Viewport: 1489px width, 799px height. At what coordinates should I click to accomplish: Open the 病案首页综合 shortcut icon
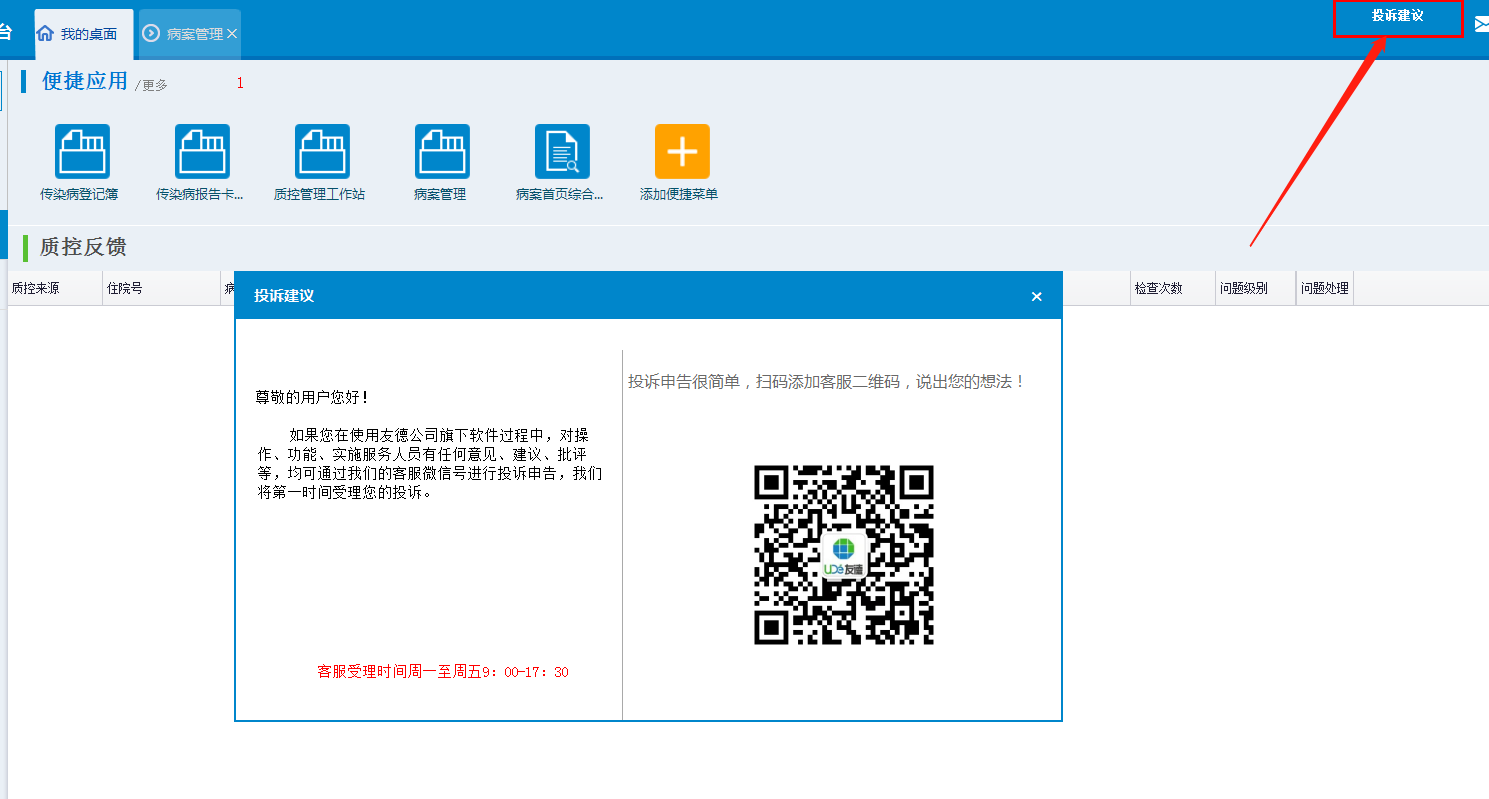[562, 151]
